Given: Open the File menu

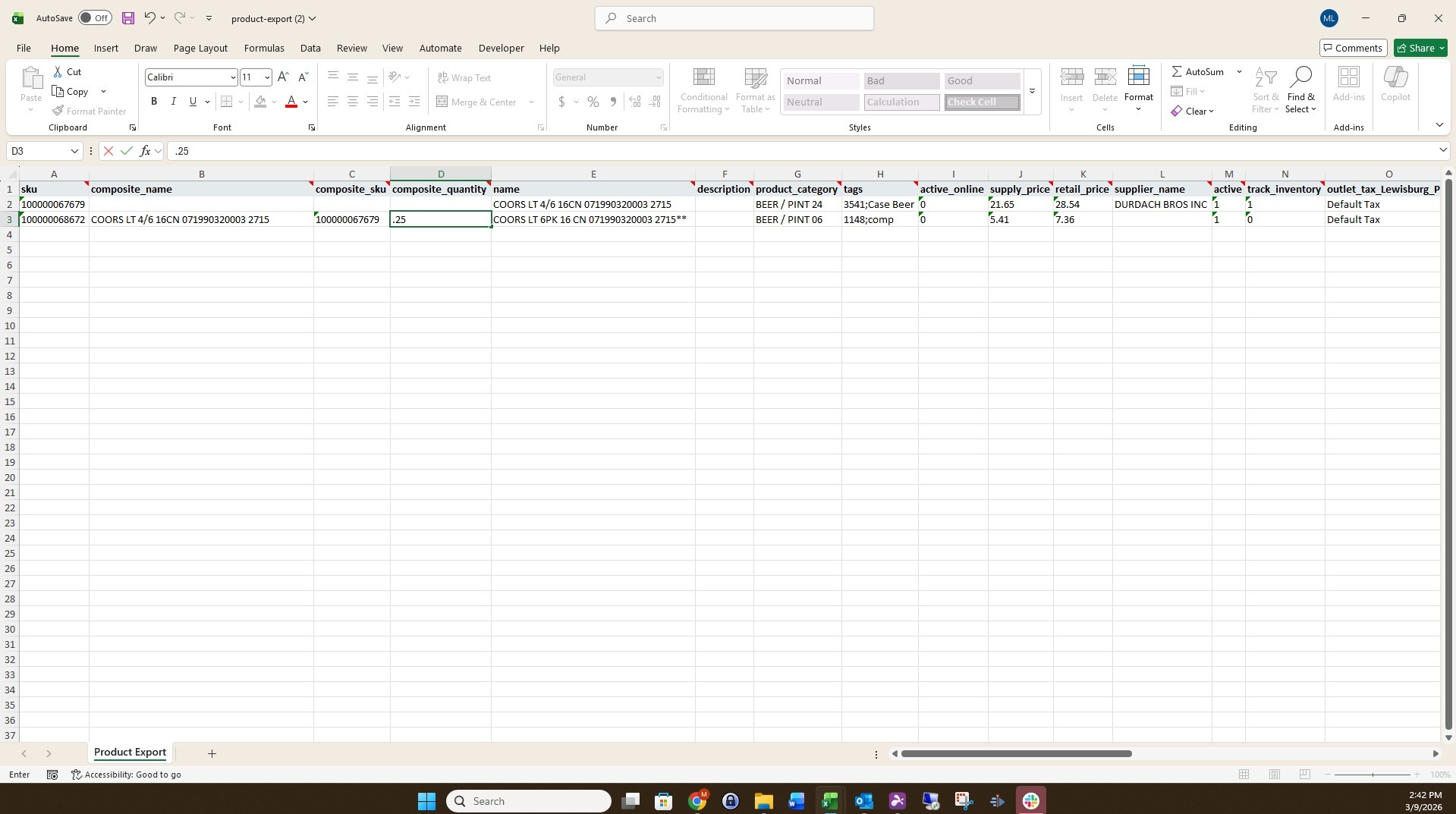Looking at the screenshot, I should click(24, 48).
